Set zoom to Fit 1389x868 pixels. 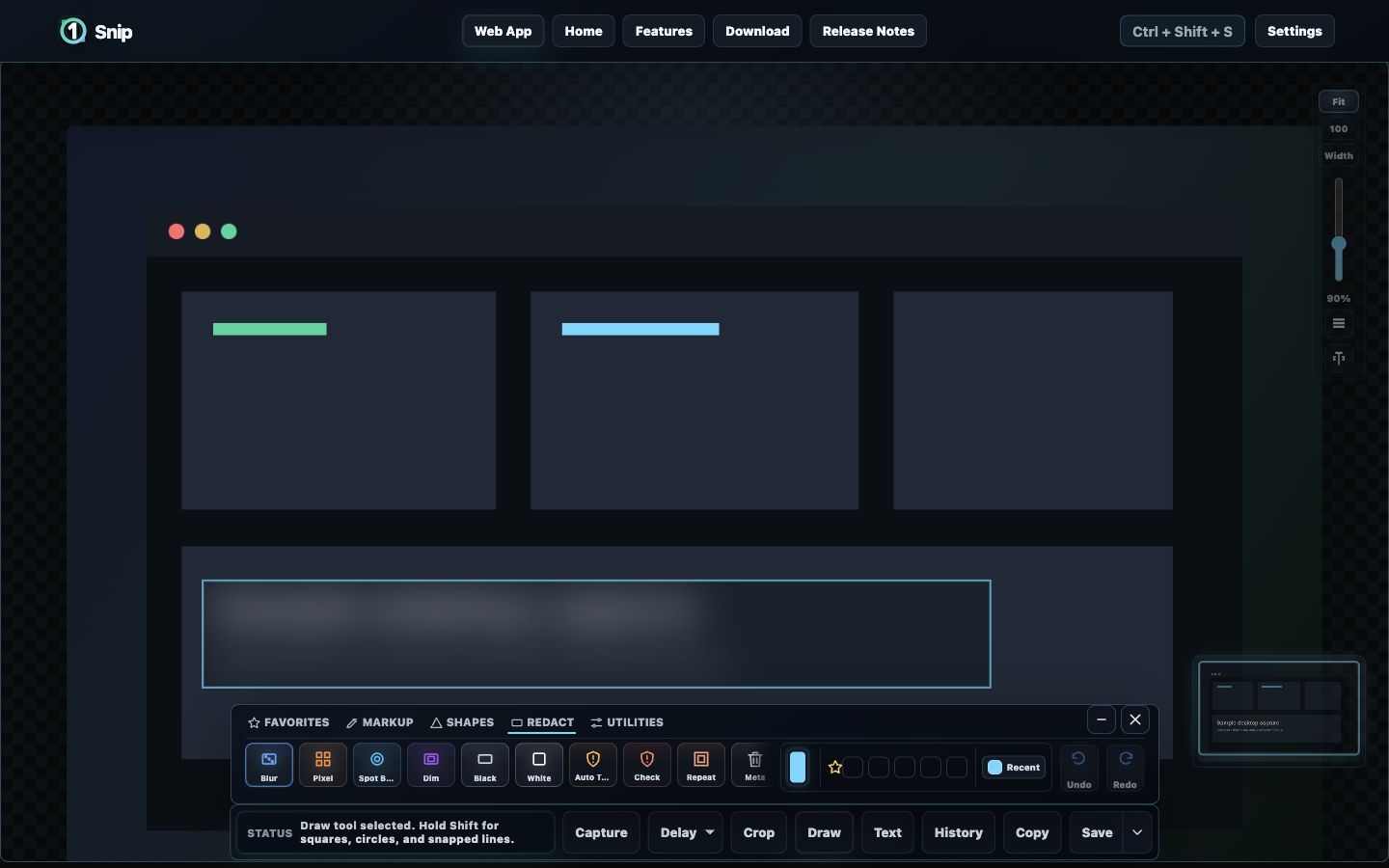click(x=1339, y=101)
